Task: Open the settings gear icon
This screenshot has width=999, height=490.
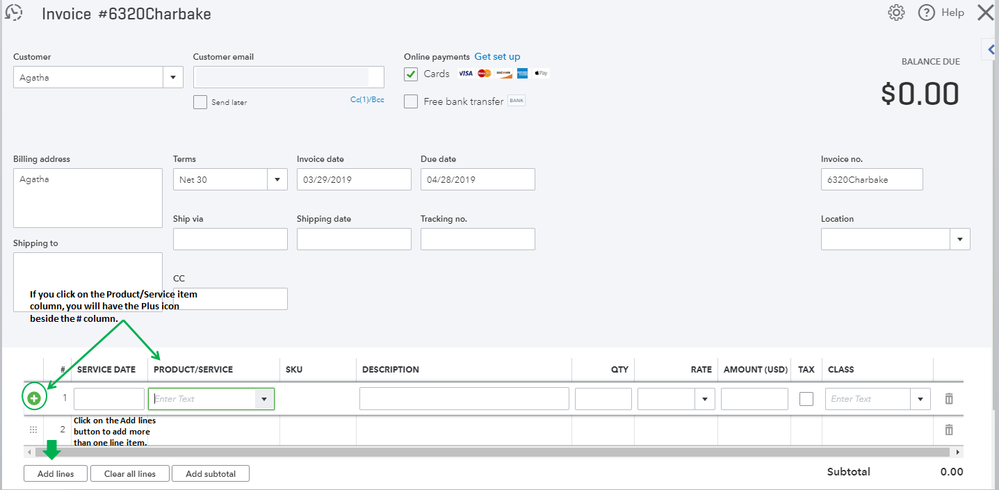Action: 896,13
